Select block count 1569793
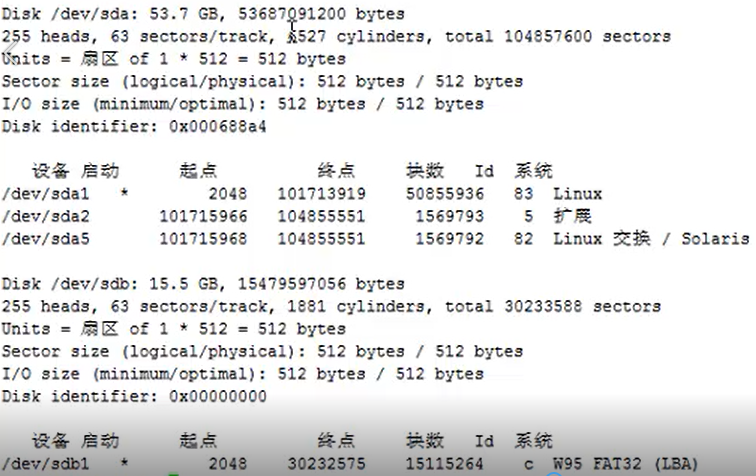This screenshot has width=756, height=476. (x=449, y=216)
